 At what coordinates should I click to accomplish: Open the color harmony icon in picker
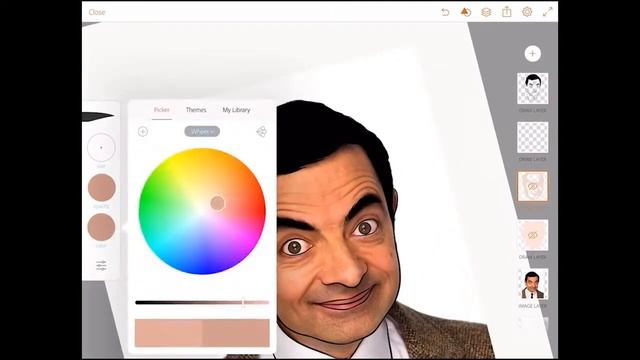coord(261,131)
